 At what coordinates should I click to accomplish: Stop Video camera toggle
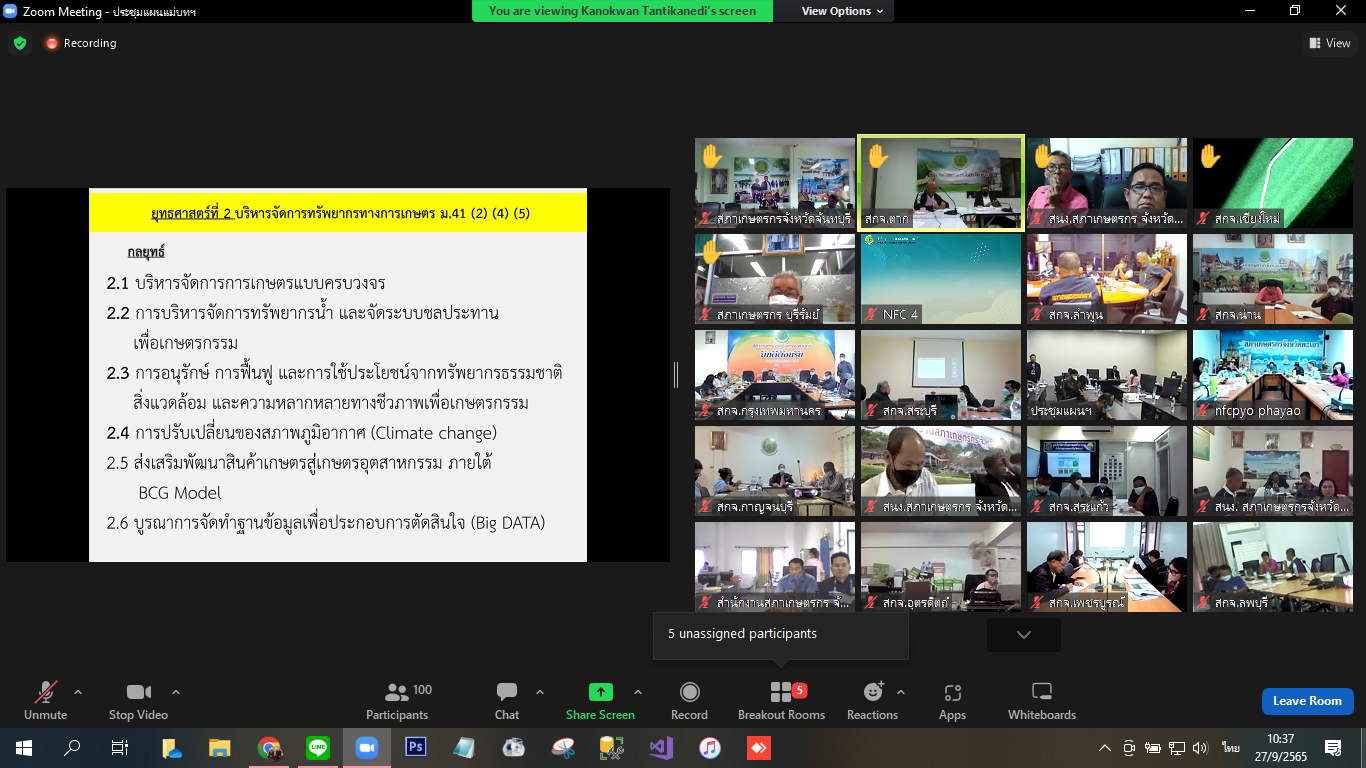pyautogui.click(x=138, y=700)
